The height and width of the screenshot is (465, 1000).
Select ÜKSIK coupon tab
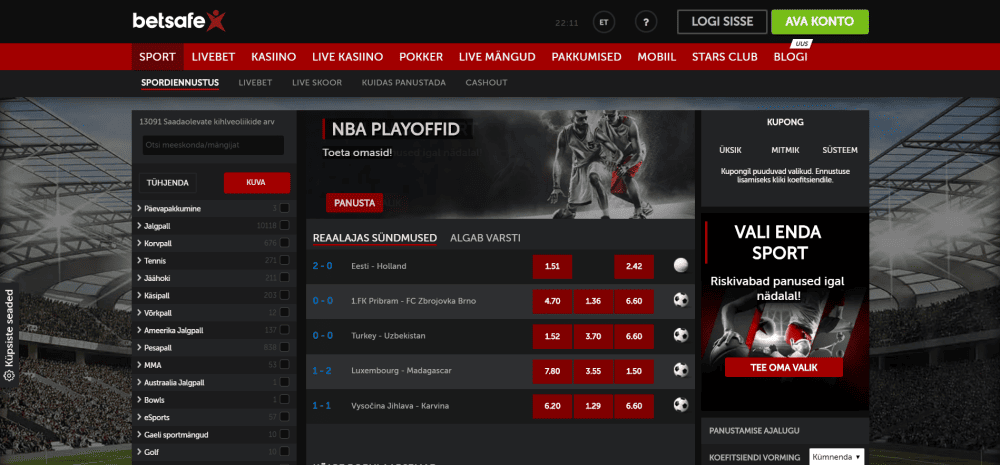click(x=730, y=151)
